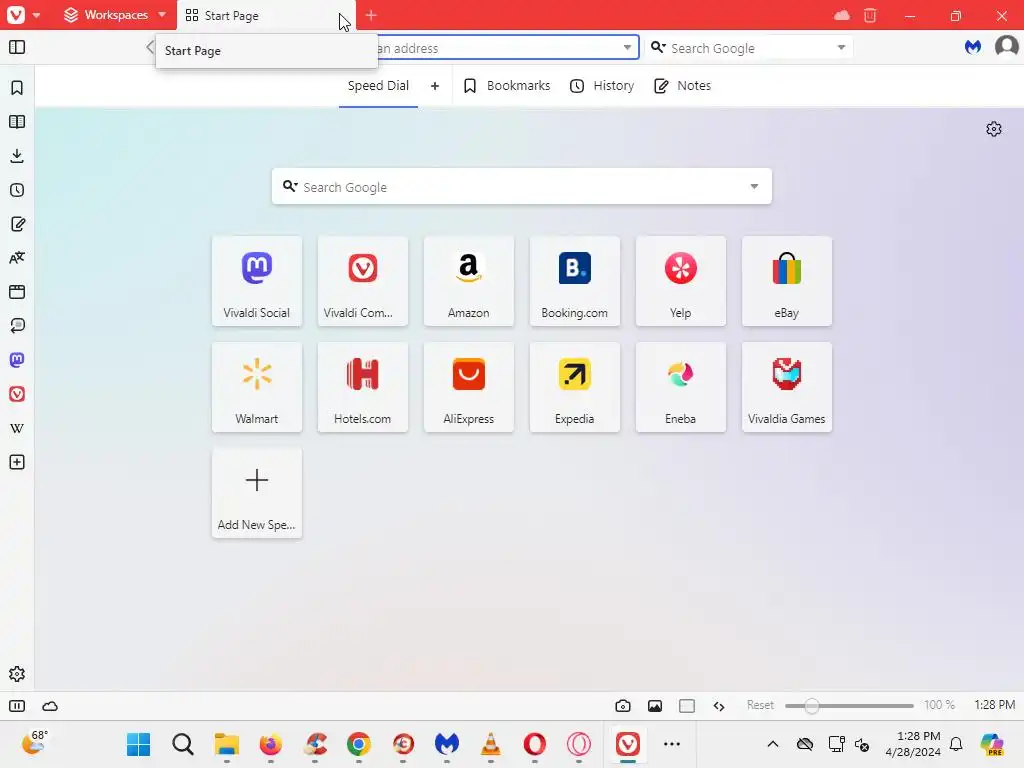This screenshot has width=1024, height=768.
Task: Click in the Speed Dial search field
Action: (x=522, y=187)
